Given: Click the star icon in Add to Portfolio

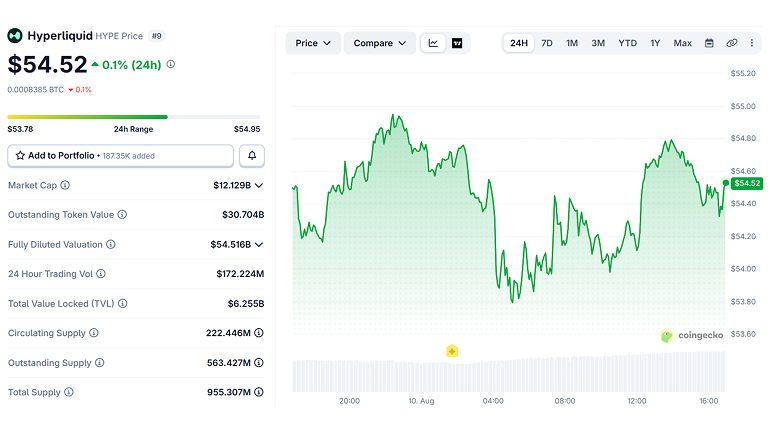Looking at the screenshot, I should coord(20,156).
